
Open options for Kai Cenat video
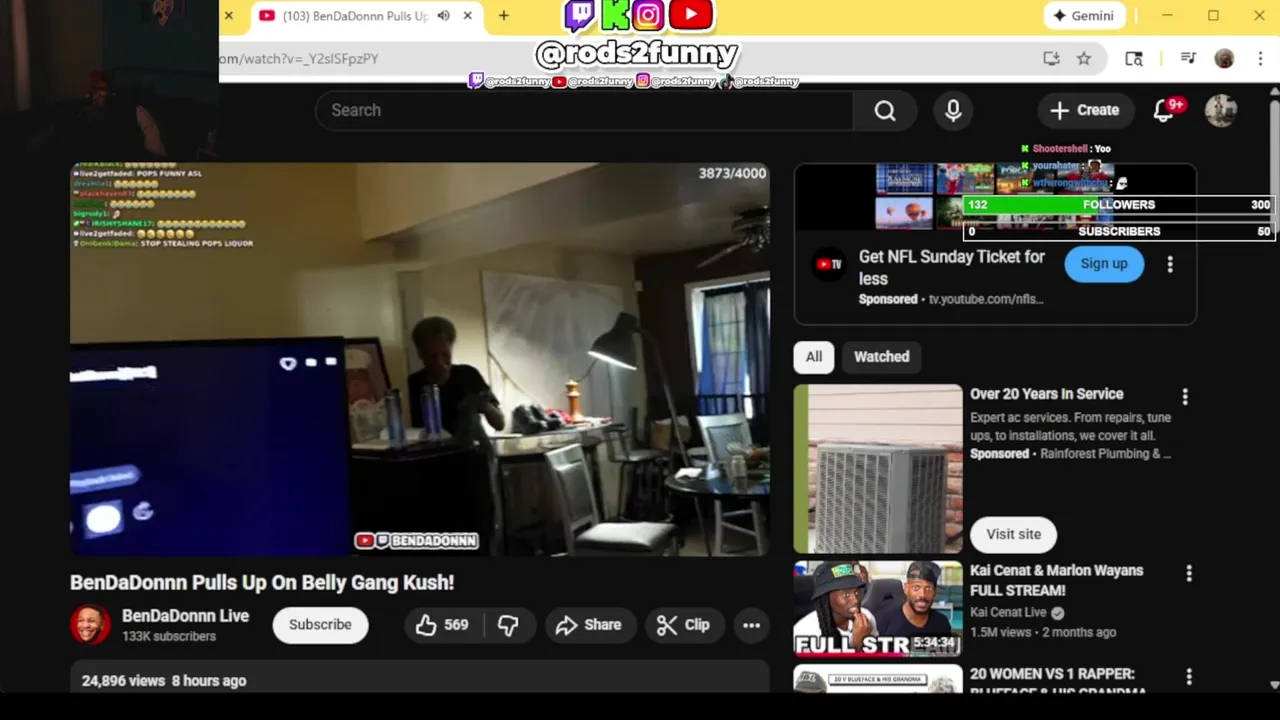pos(1189,574)
